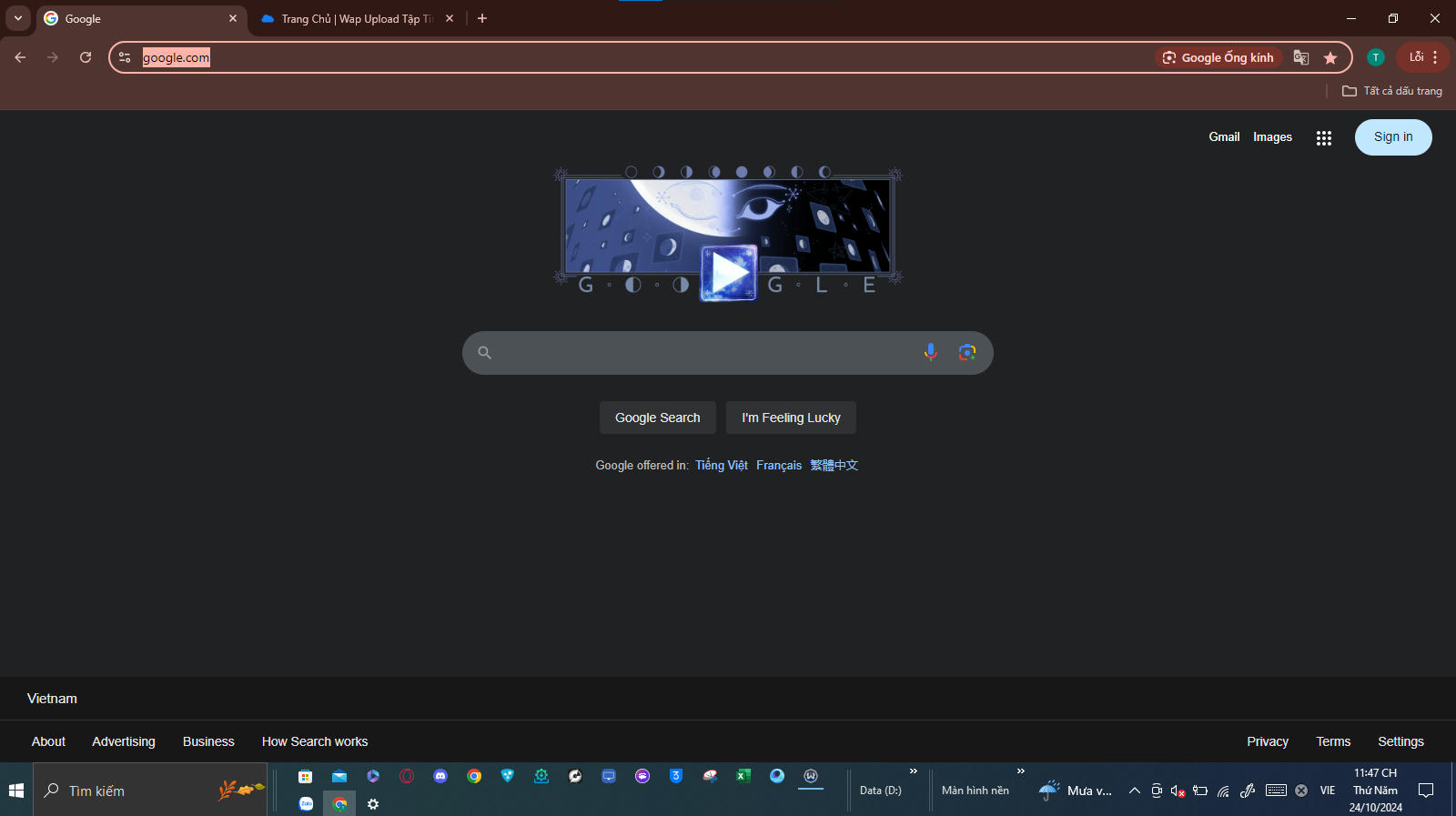1456x816 pixels.
Task: Expand the Data (D:) toolbar chevron
Action: (x=913, y=771)
